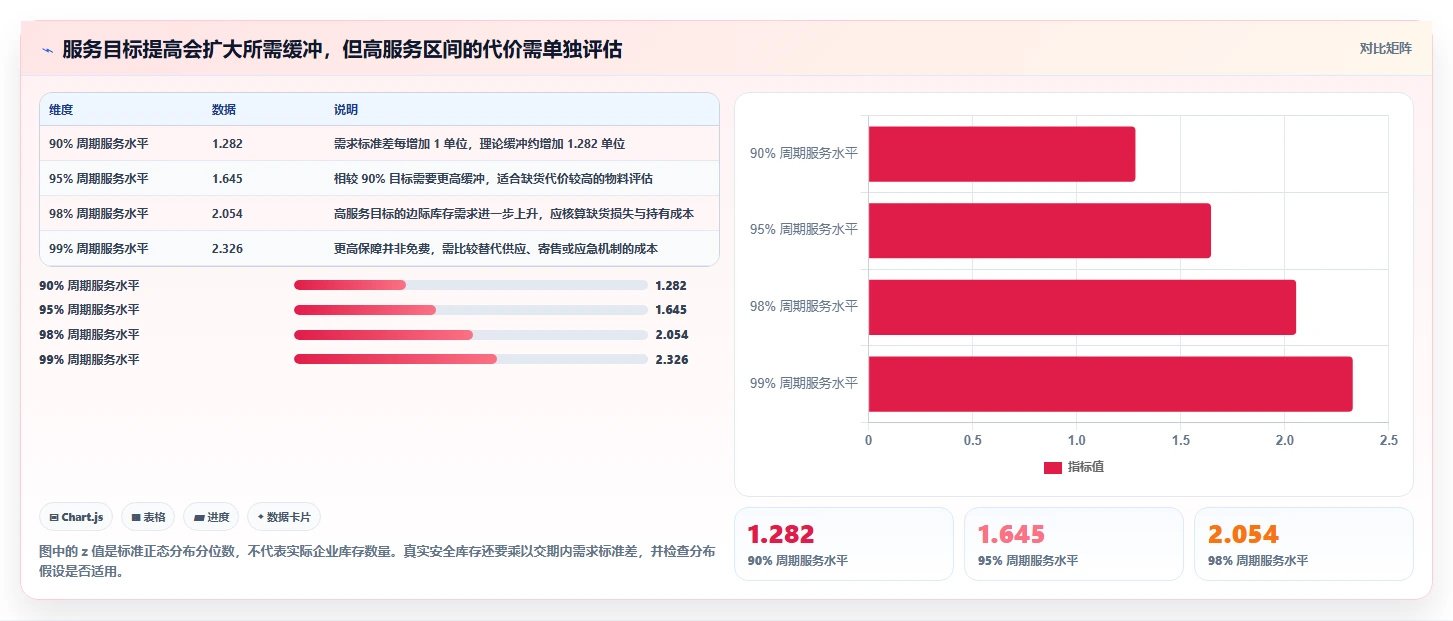Viewport: 1453px width, 621px height.
Task: Click progress value 2.326 at row end
Action: pyautogui.click(x=672, y=359)
